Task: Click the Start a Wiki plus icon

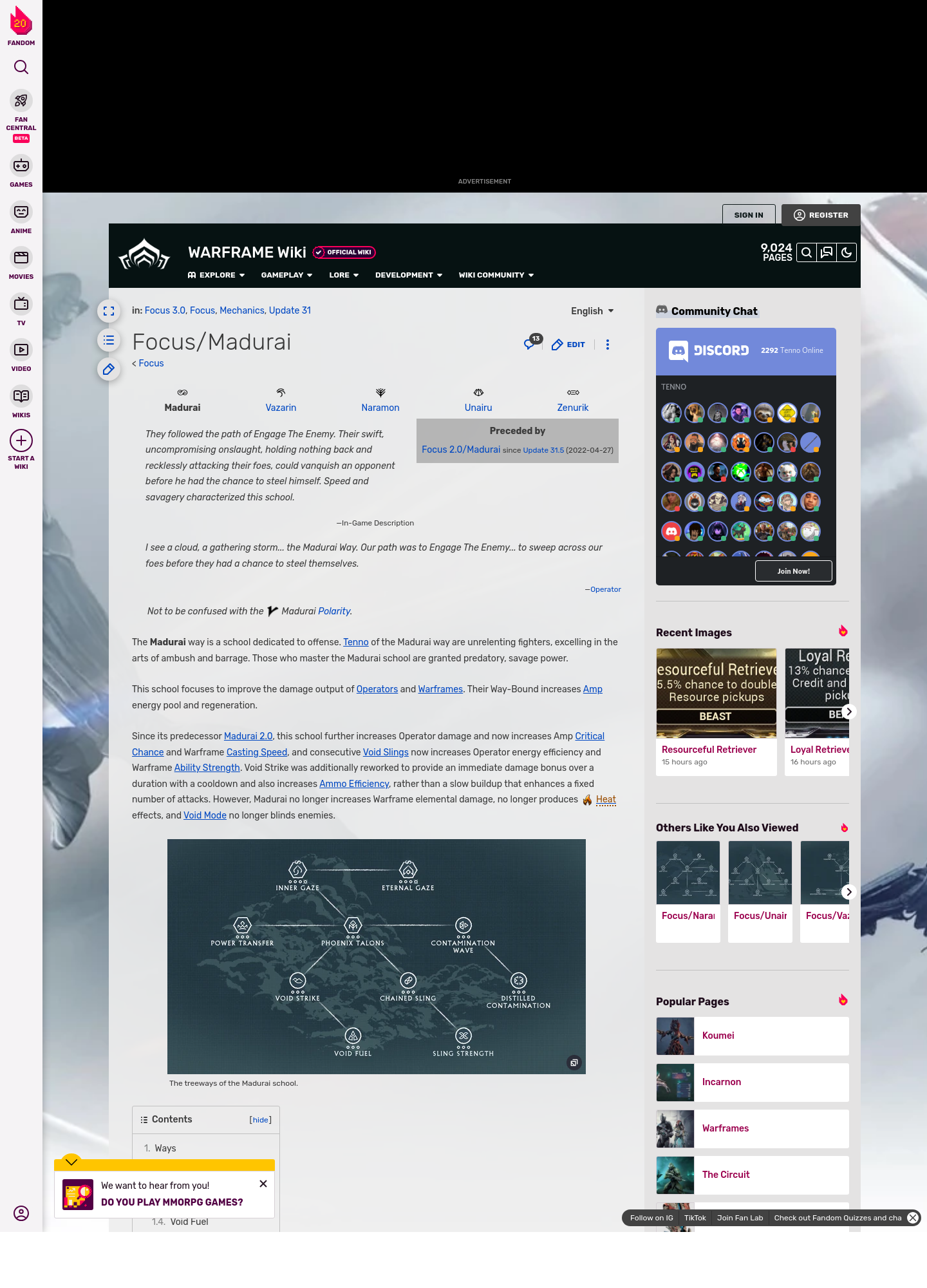Action: click(21, 441)
